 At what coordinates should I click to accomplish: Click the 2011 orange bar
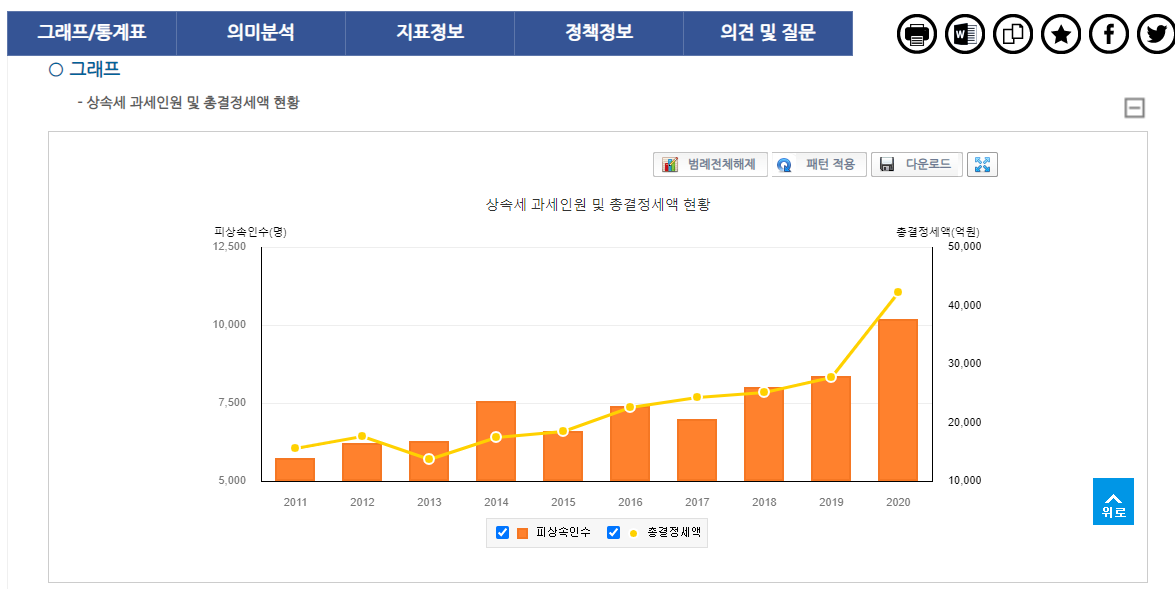click(295, 469)
